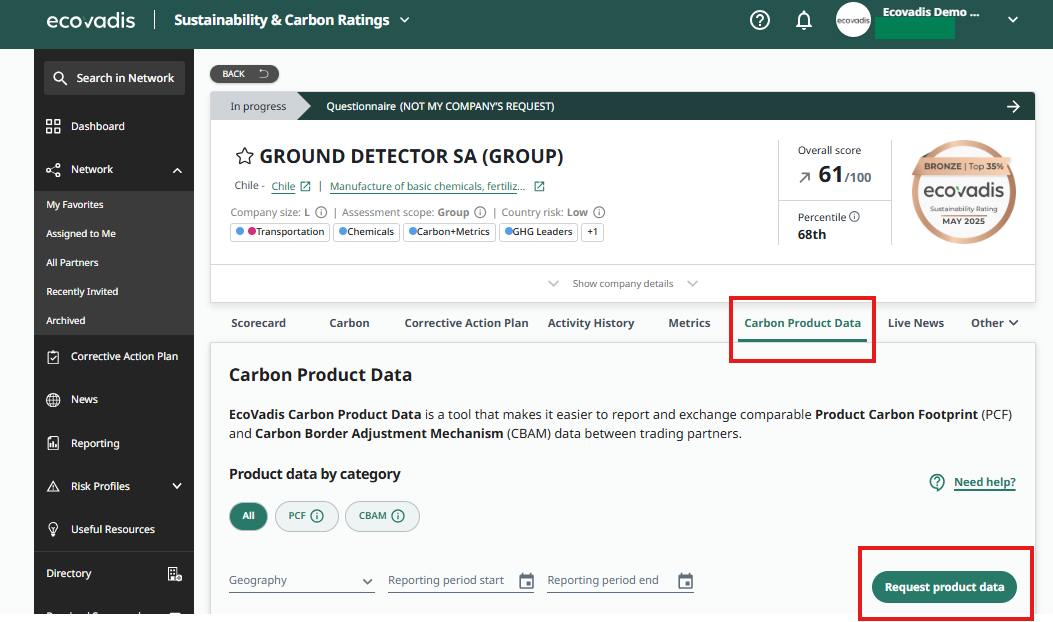The height and width of the screenshot is (622, 1053).
Task: Collapse the Network section chevron
Action: 177,170
